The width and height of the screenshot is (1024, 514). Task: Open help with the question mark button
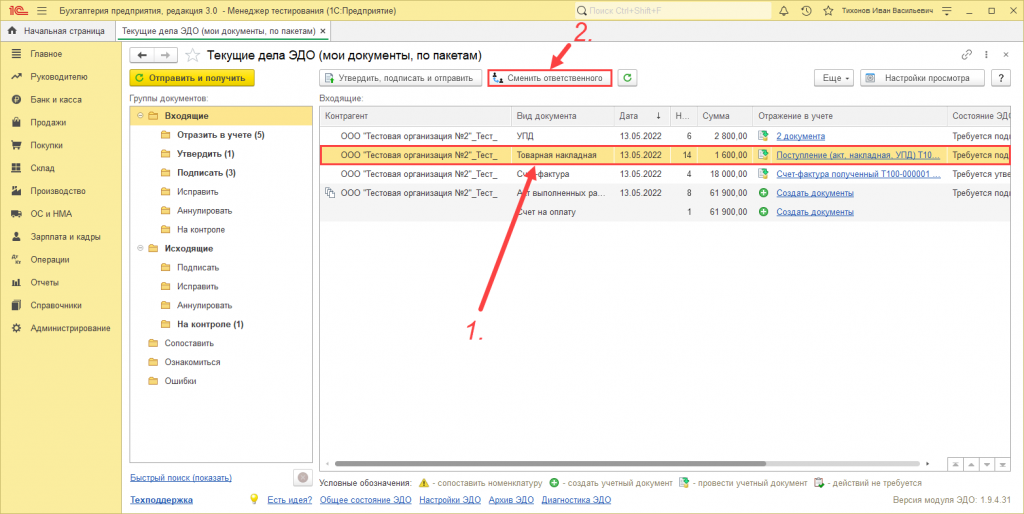click(x=1000, y=78)
